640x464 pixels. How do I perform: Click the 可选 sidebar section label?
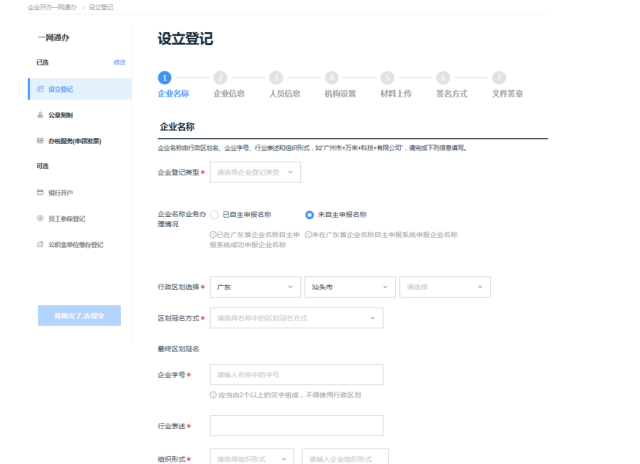click(42, 166)
